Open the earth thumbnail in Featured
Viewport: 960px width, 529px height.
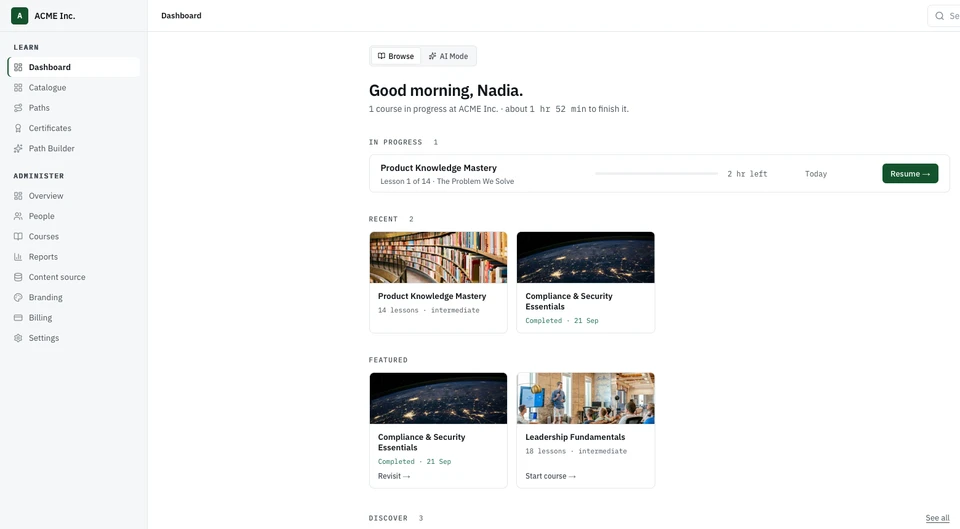pos(438,398)
